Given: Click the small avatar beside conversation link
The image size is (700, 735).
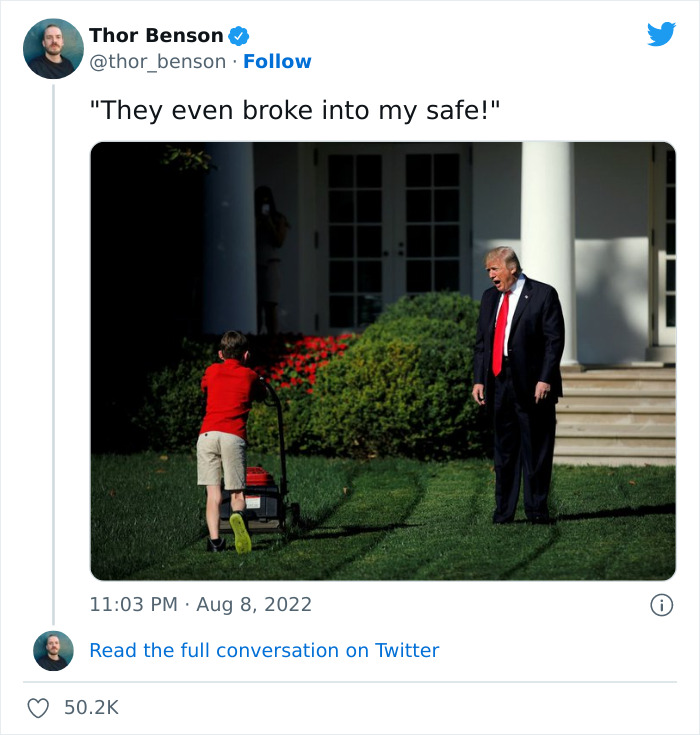Looking at the screenshot, I should [53, 651].
